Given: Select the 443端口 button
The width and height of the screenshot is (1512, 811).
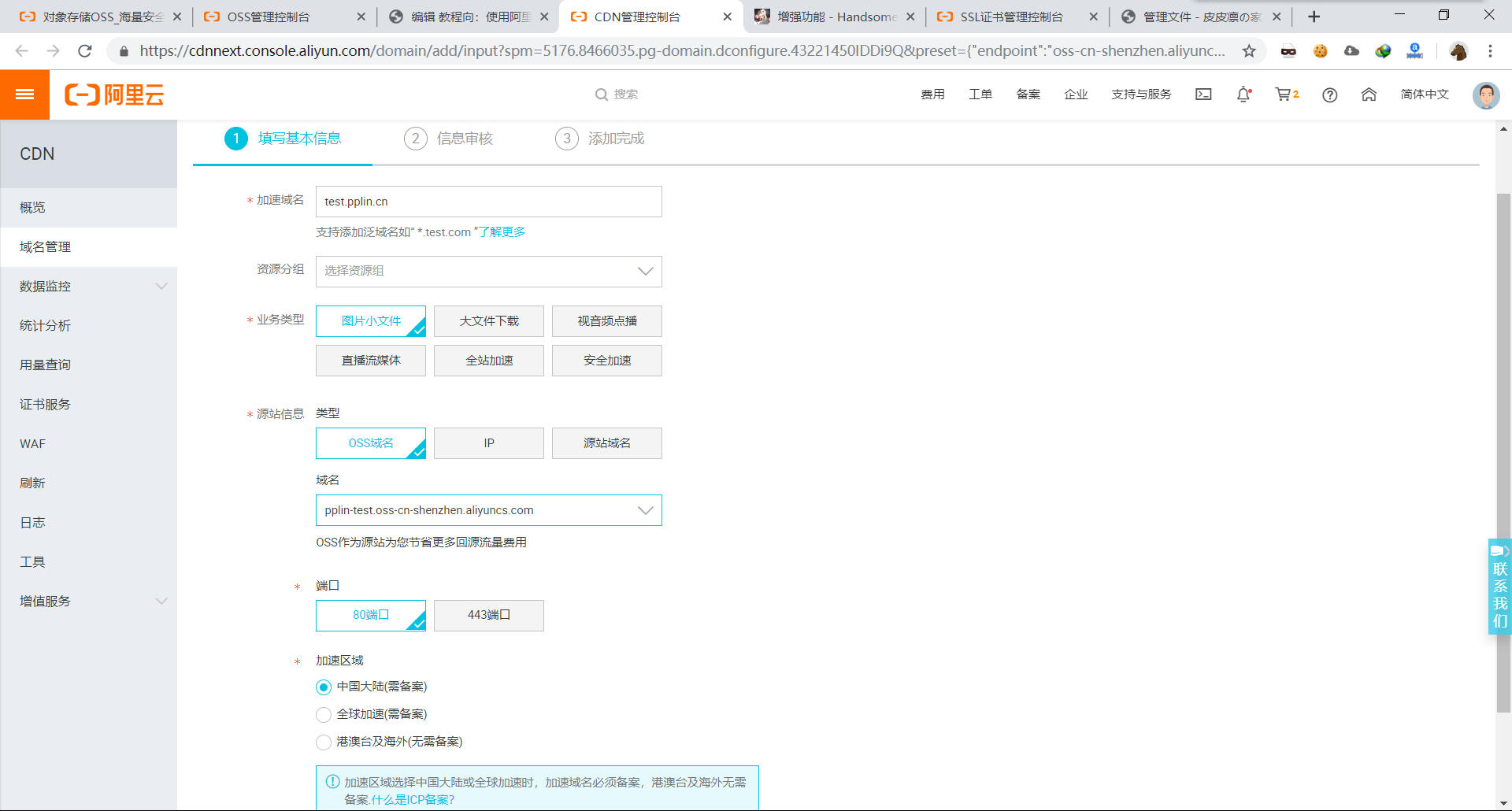Looking at the screenshot, I should click(x=488, y=615).
